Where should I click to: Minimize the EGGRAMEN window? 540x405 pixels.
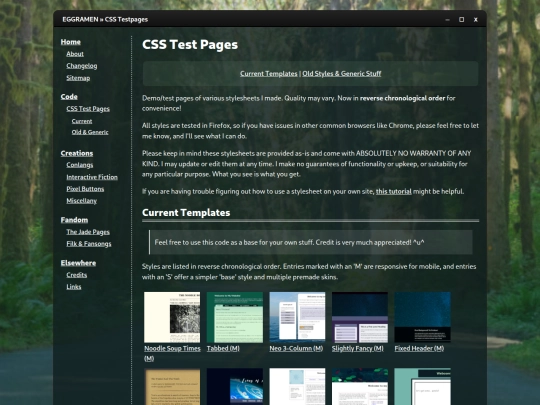[x=447, y=20]
